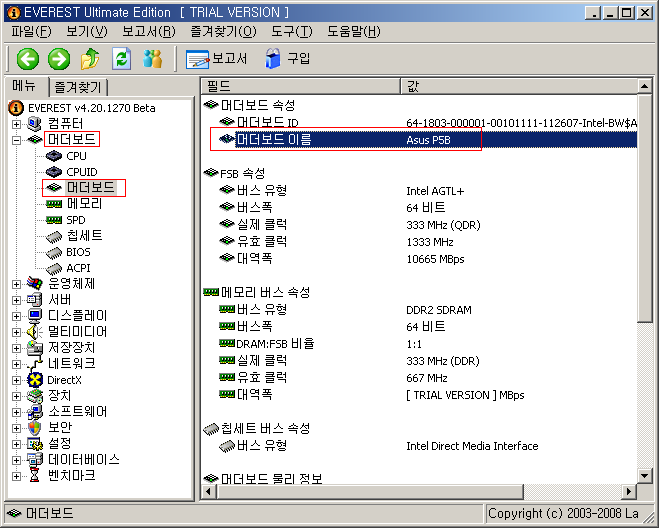The width and height of the screenshot is (659, 528).
Task: Click the 보안 security shield icon
Action: 34,428
